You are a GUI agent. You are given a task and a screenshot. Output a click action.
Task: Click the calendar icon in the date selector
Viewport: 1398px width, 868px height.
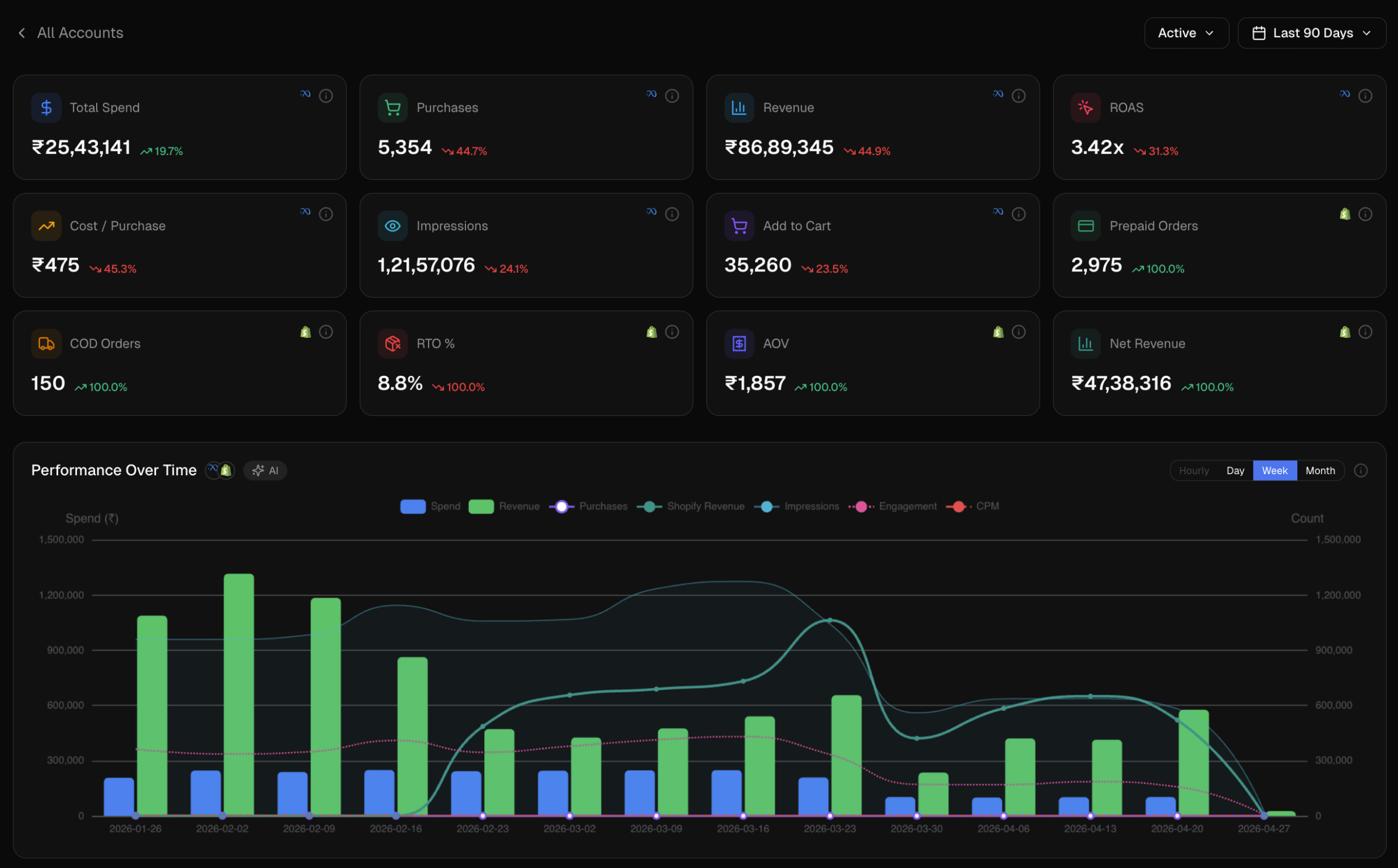[x=1259, y=33]
